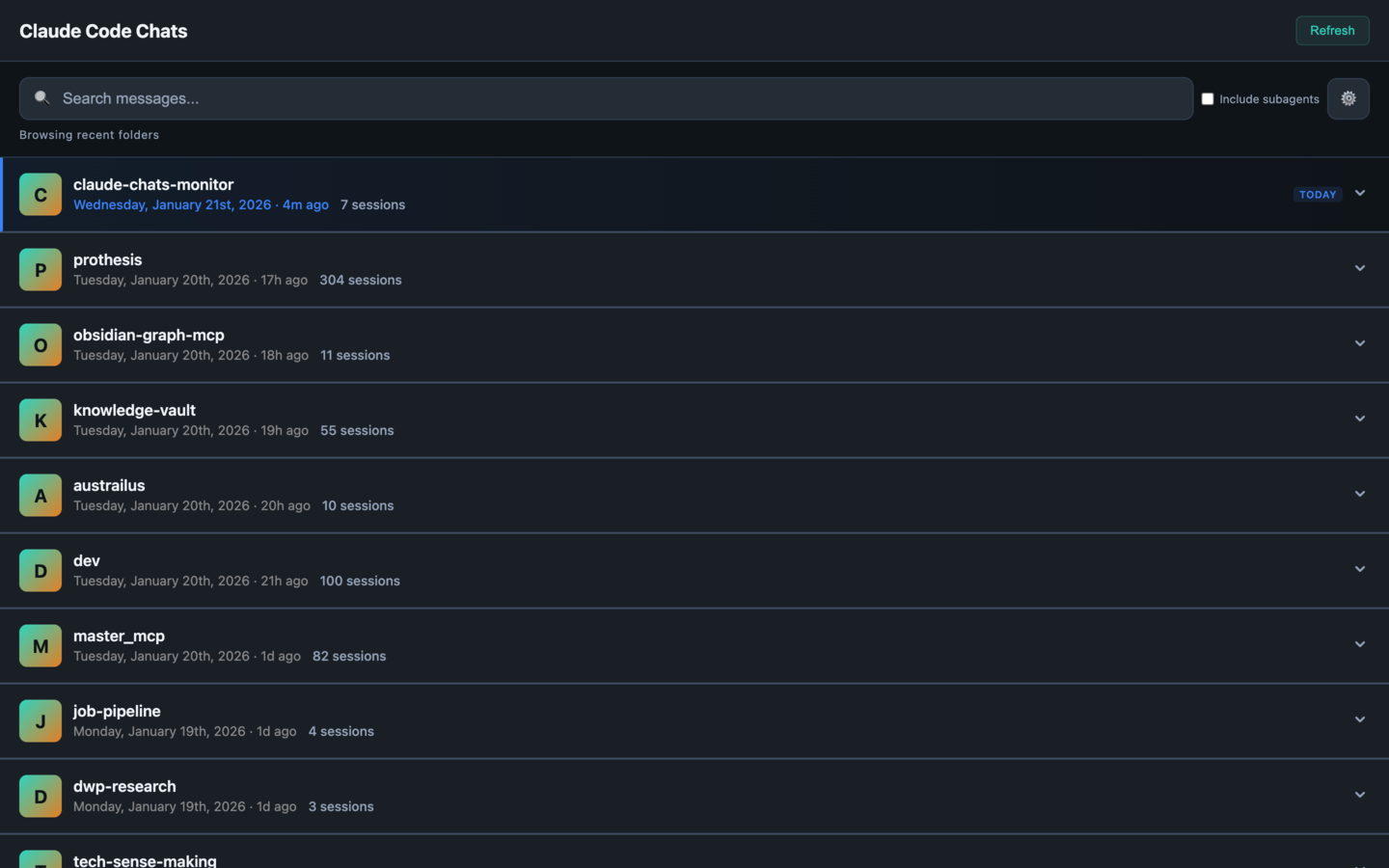The image size is (1389, 868).
Task: Click the A avatar for austrailus
Action: point(41,495)
